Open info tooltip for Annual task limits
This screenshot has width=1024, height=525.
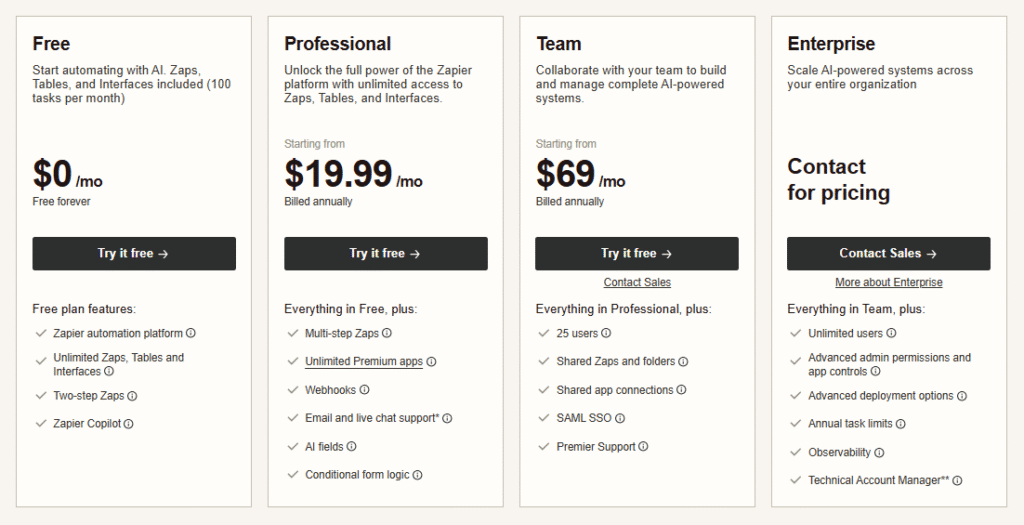(x=901, y=424)
